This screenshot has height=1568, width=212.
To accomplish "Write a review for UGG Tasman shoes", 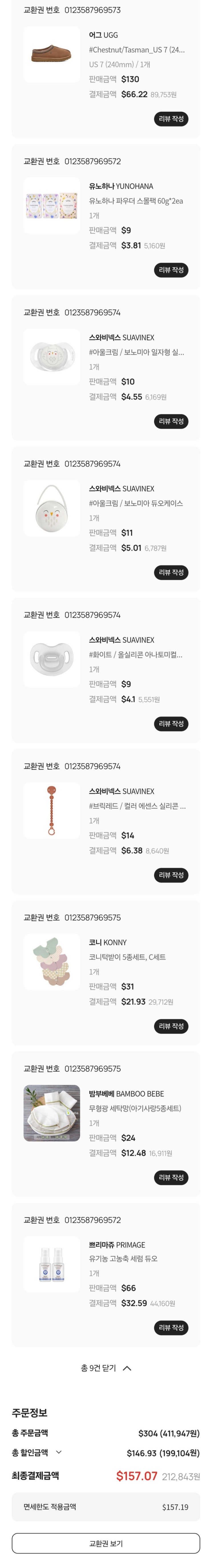I will (171, 119).
